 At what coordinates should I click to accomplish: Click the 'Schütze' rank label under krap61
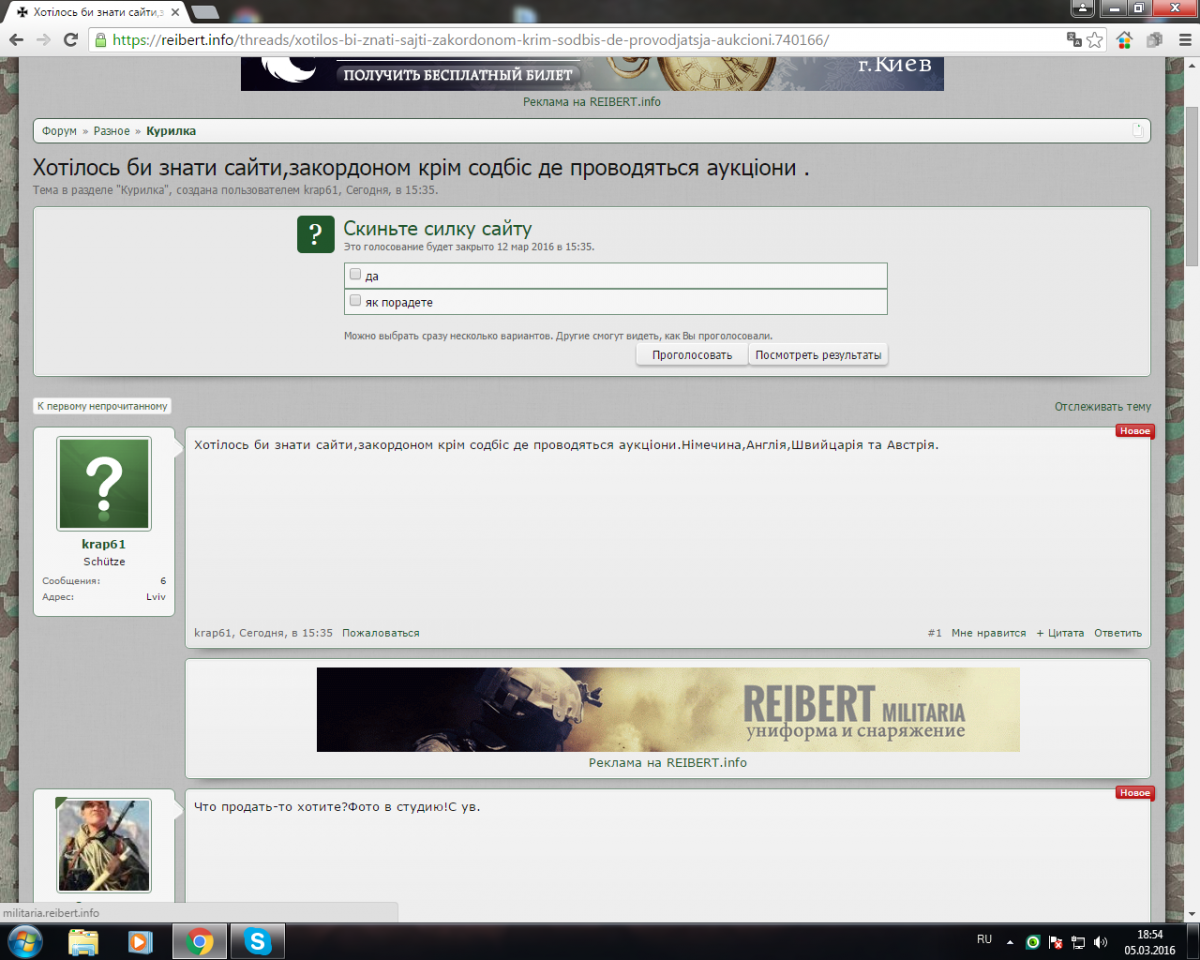click(104, 562)
